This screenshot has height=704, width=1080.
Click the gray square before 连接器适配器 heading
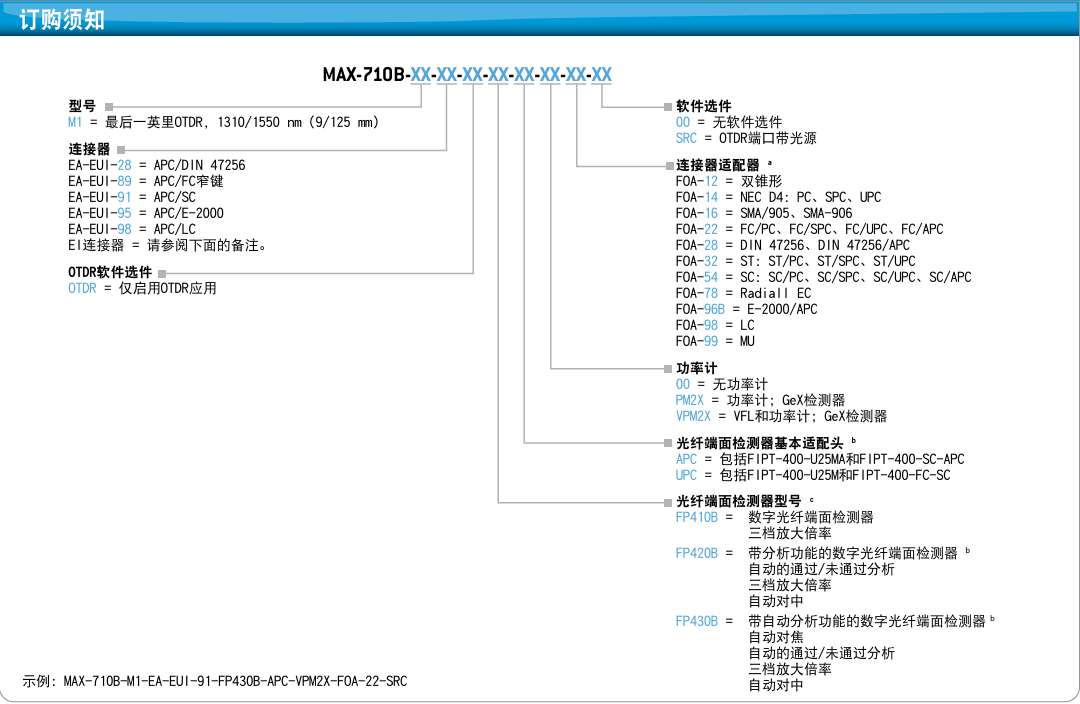point(667,165)
